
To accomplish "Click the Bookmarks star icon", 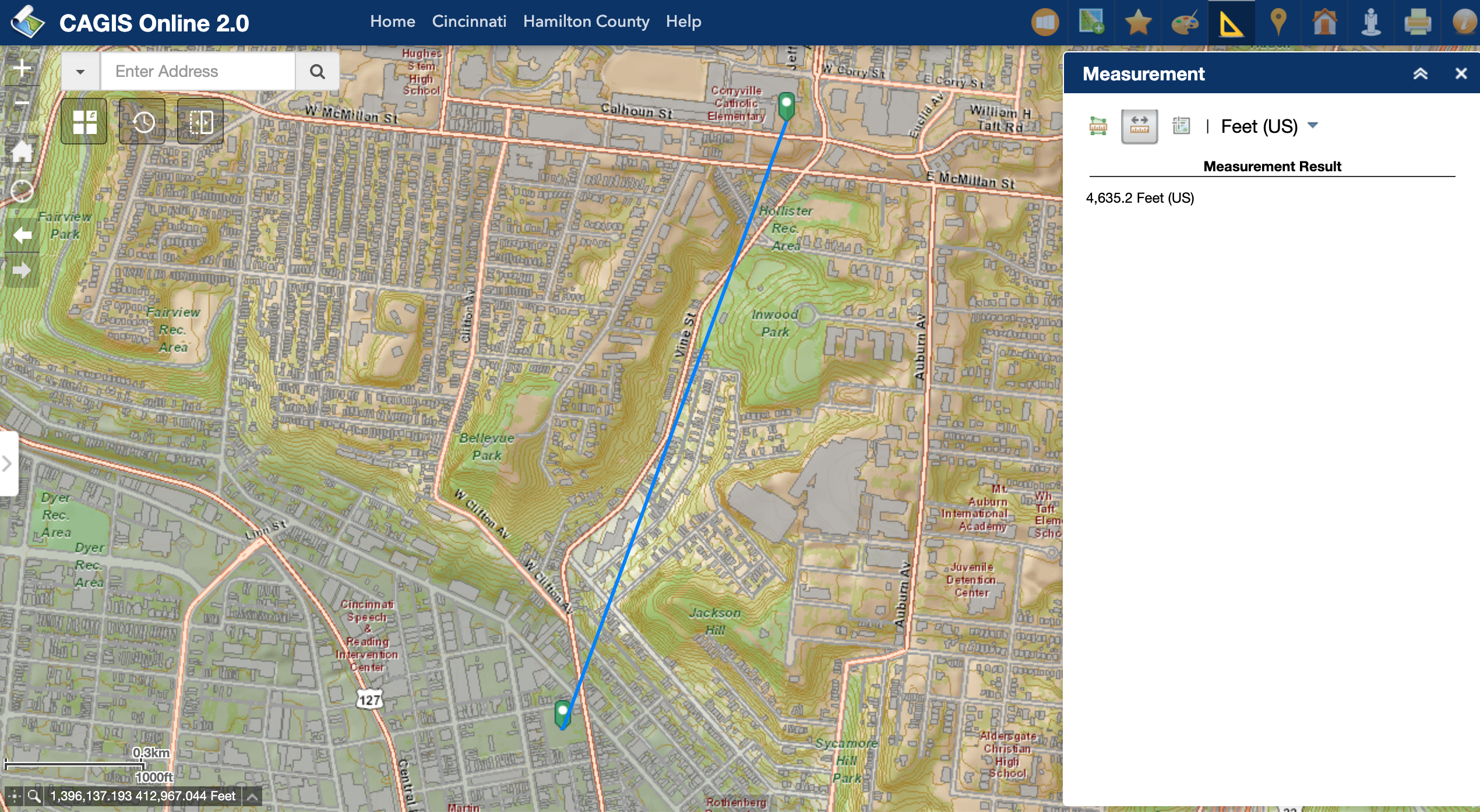I will (1138, 23).
